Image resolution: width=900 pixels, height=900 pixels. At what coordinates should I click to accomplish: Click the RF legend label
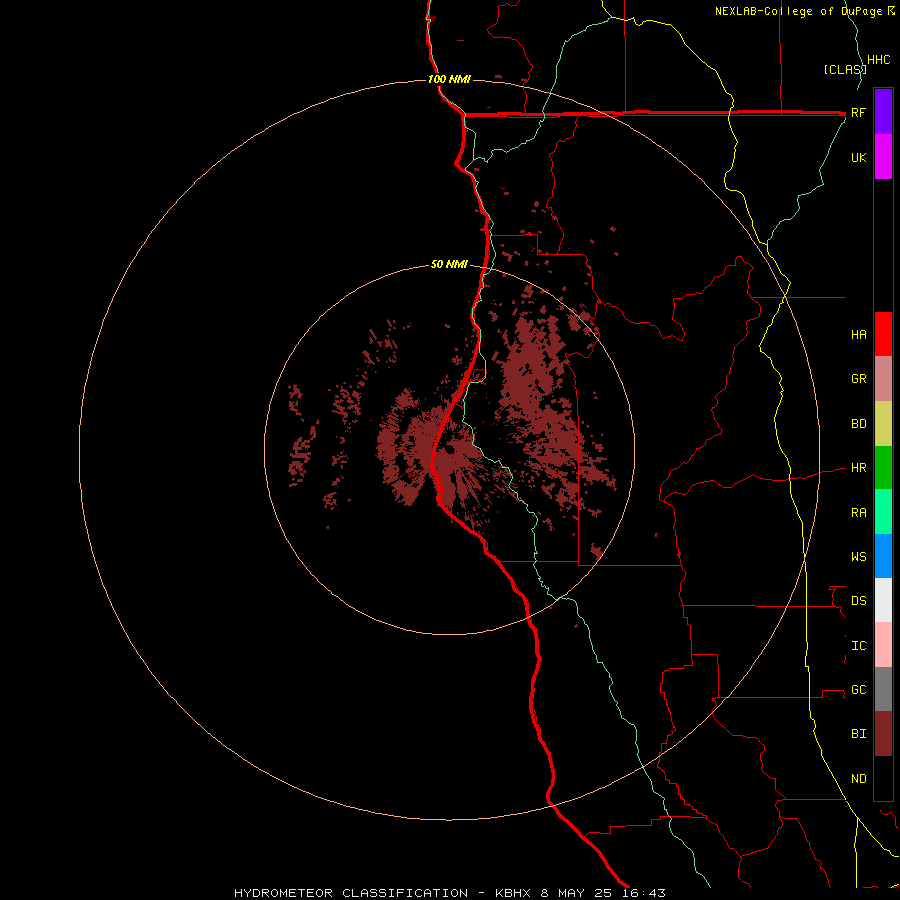pos(859,112)
